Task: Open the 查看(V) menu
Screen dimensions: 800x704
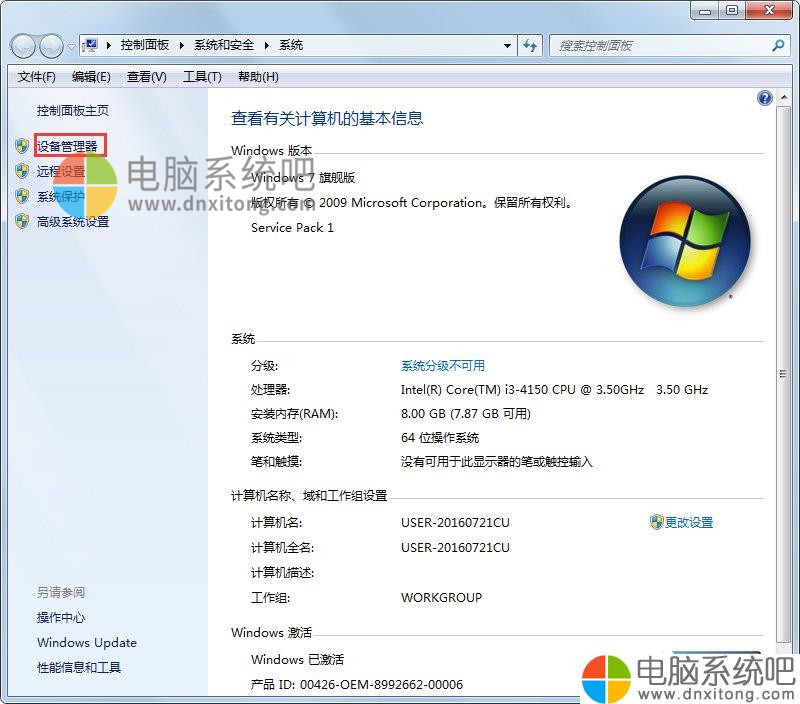Action: [x=146, y=77]
